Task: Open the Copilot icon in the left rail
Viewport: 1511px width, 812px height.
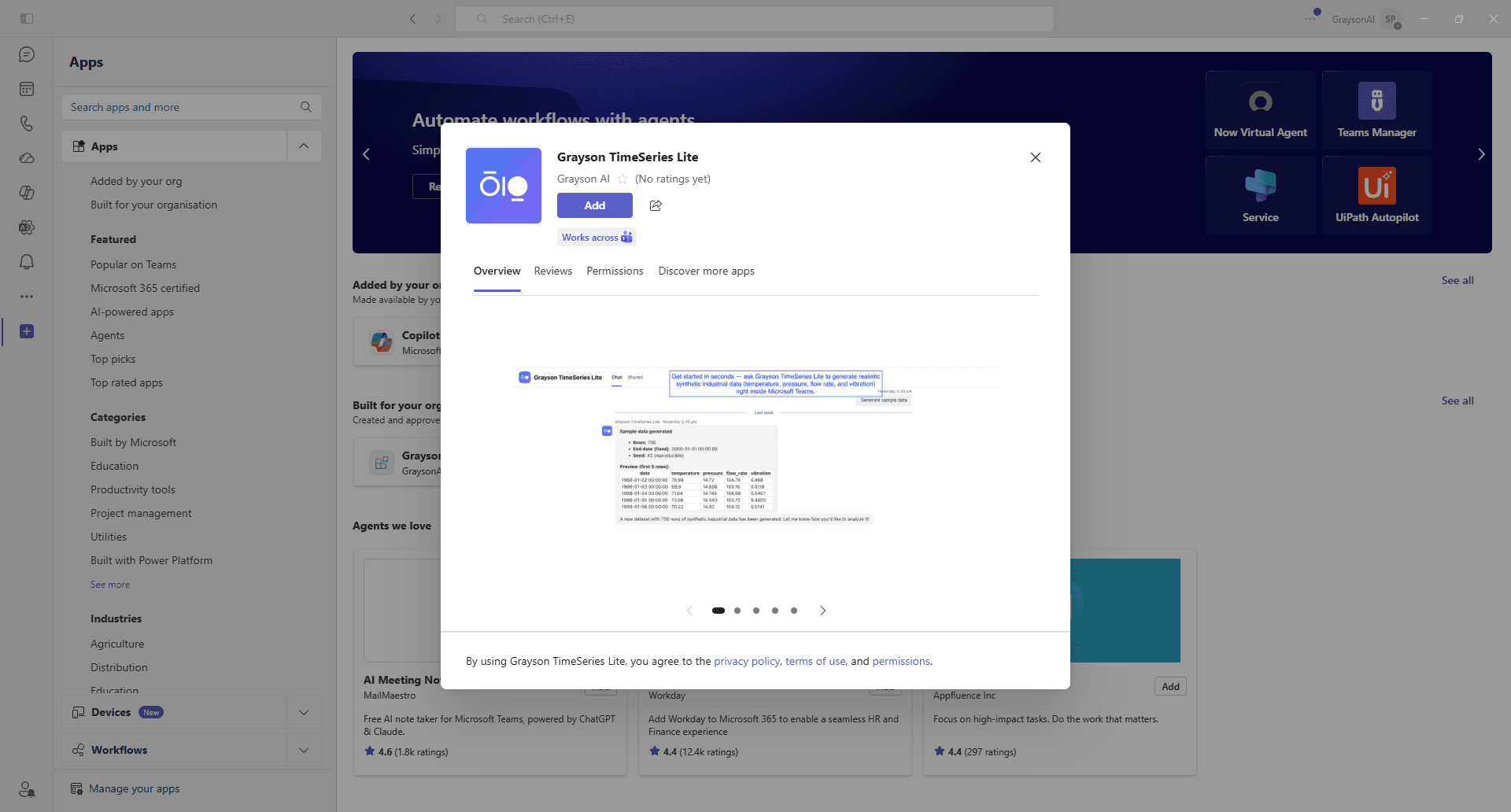Action: (x=27, y=193)
